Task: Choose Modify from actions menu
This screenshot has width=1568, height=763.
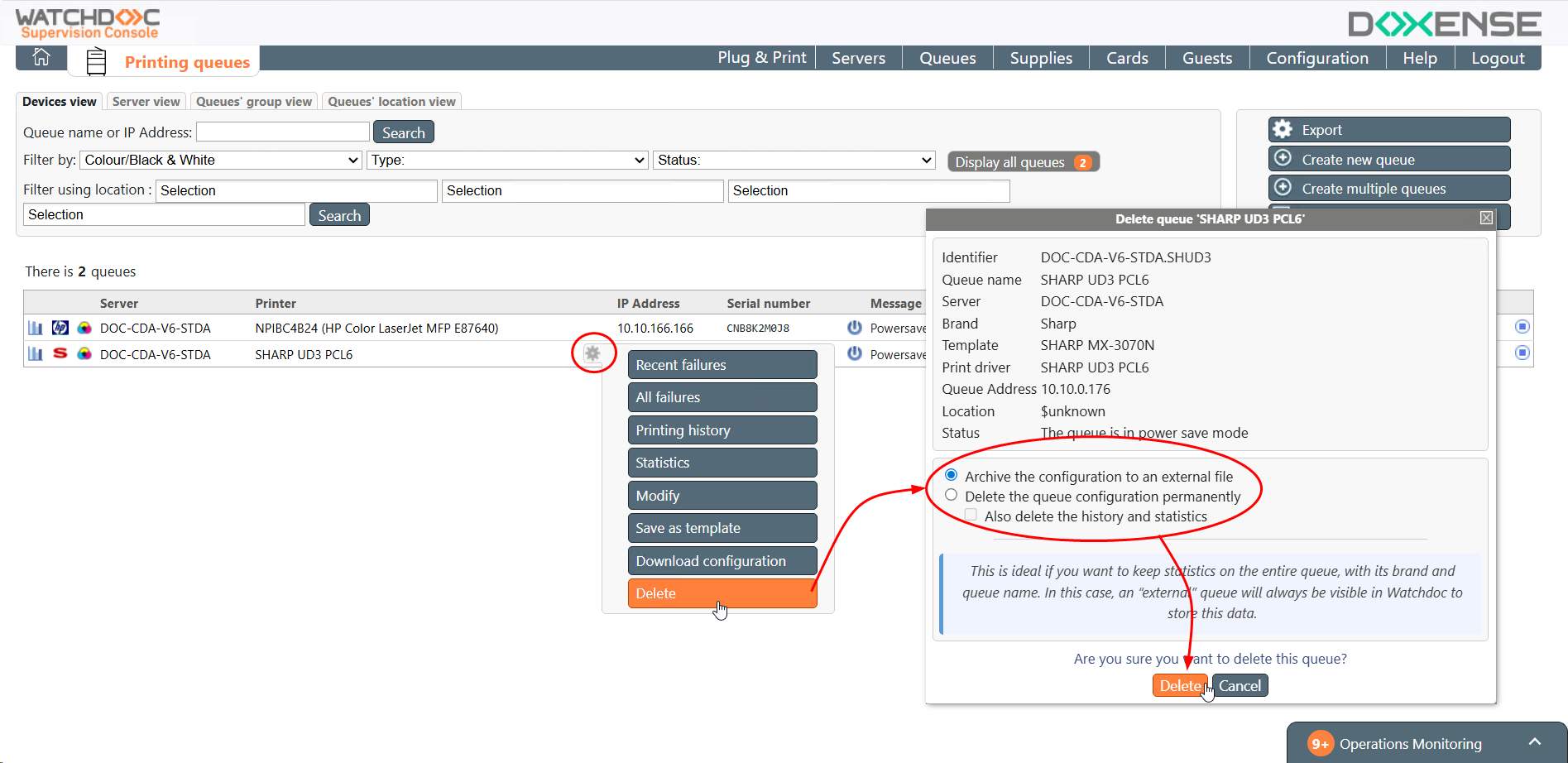Action: [722, 496]
